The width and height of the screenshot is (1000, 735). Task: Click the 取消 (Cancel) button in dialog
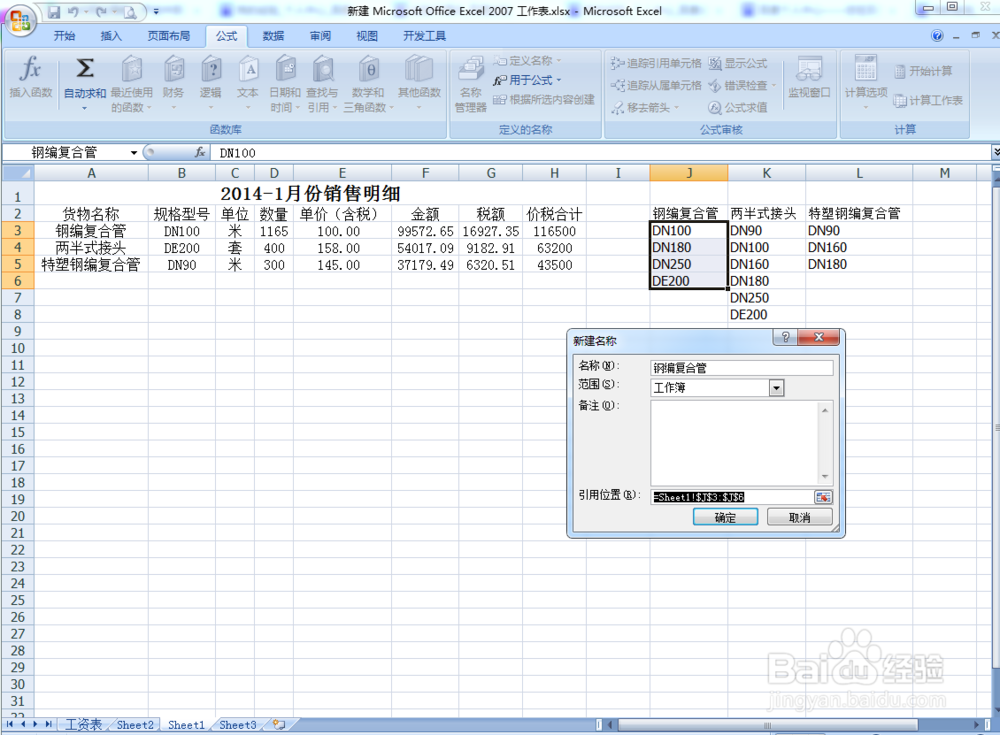click(800, 517)
